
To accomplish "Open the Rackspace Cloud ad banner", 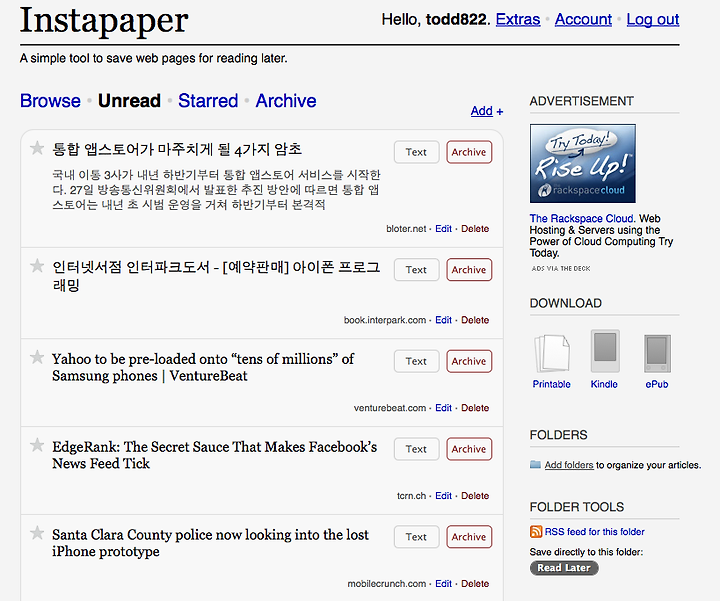I will (x=583, y=163).
